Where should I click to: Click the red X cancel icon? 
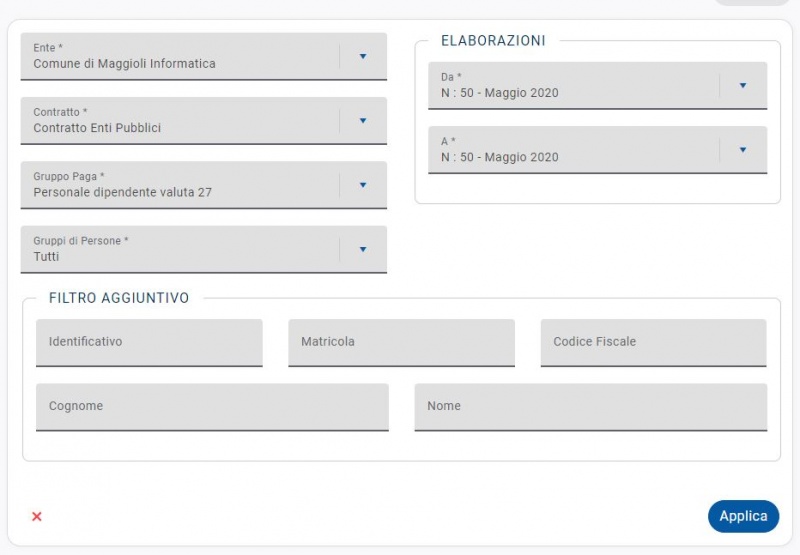click(37, 516)
